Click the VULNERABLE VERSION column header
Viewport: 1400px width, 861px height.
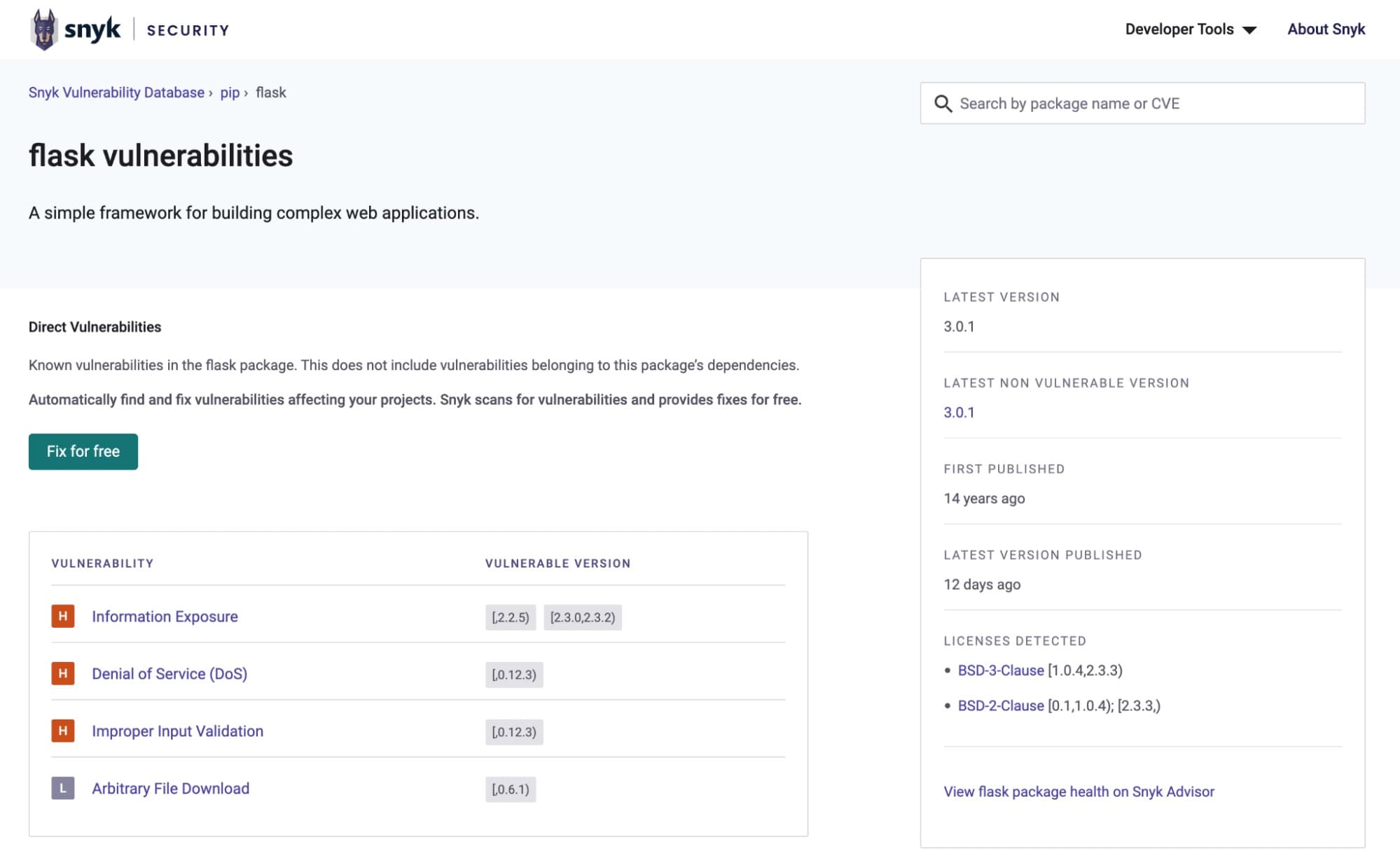(x=557, y=563)
